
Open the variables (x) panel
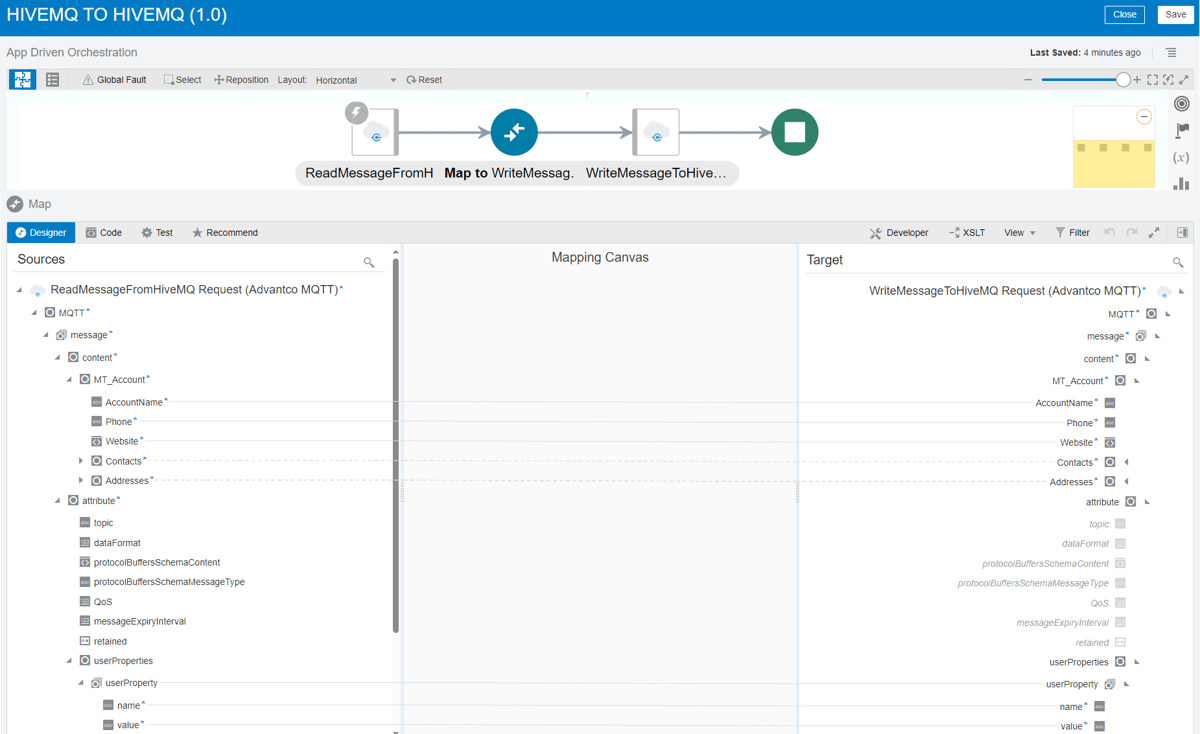pyautogui.click(x=1182, y=157)
